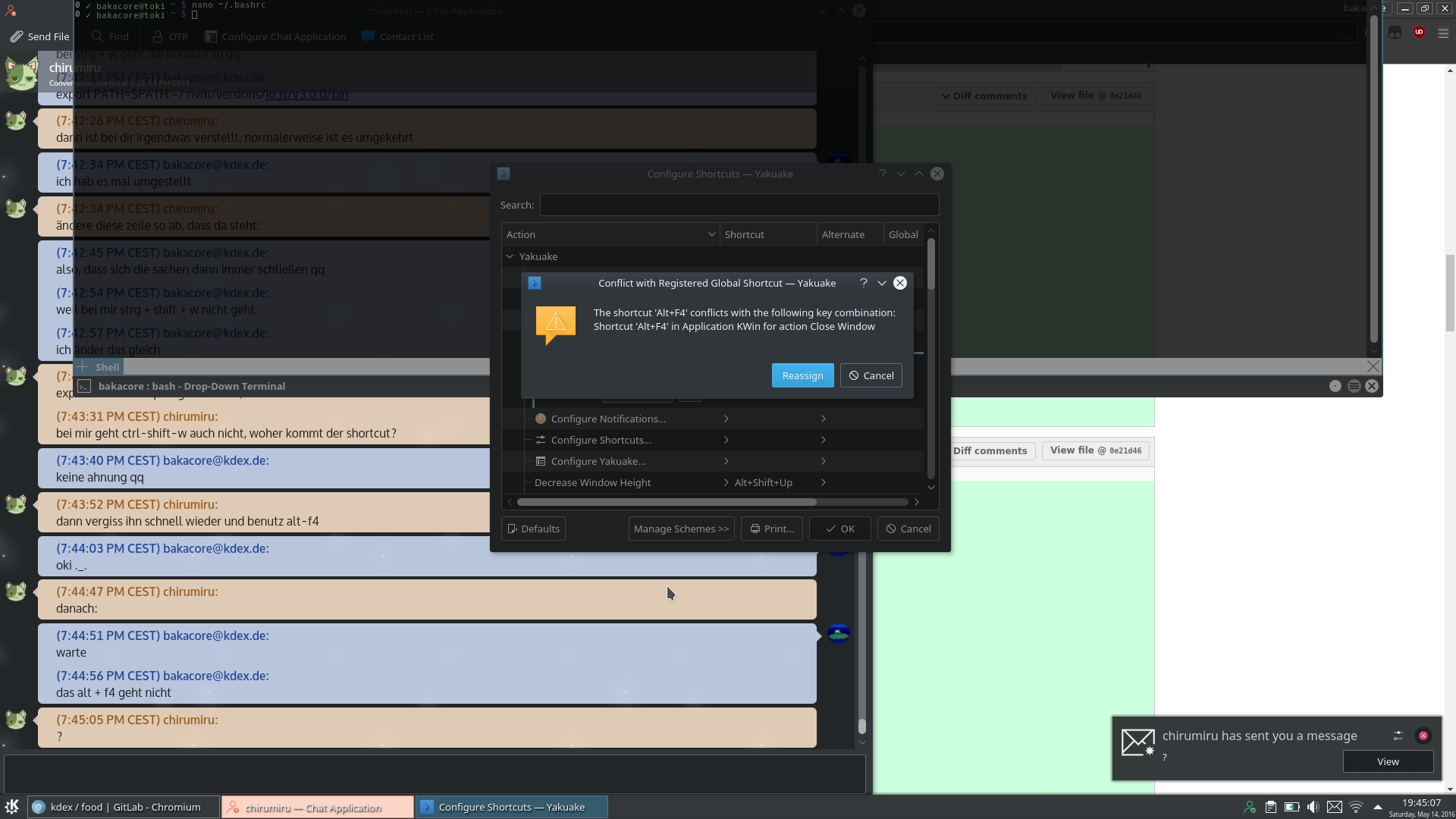Open the Yakuake menu icon in title bar

tap(1354, 386)
